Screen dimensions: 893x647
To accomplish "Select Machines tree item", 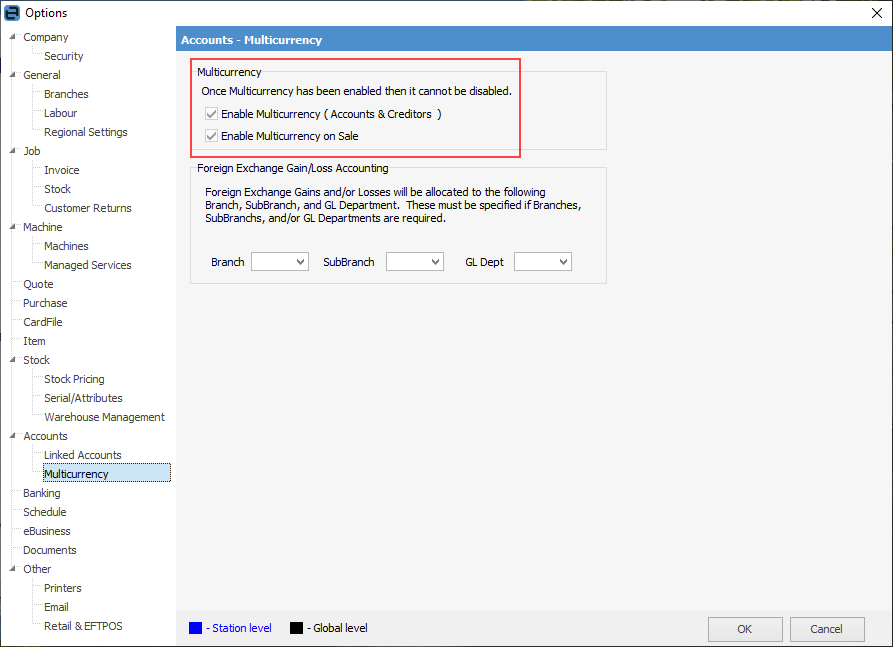I will [66, 246].
